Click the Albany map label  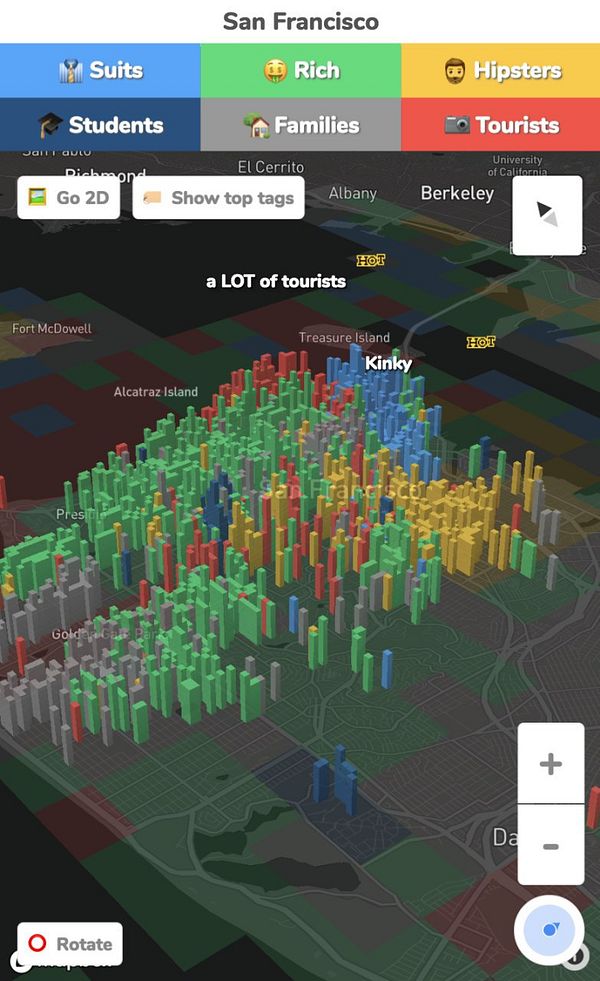(x=353, y=193)
